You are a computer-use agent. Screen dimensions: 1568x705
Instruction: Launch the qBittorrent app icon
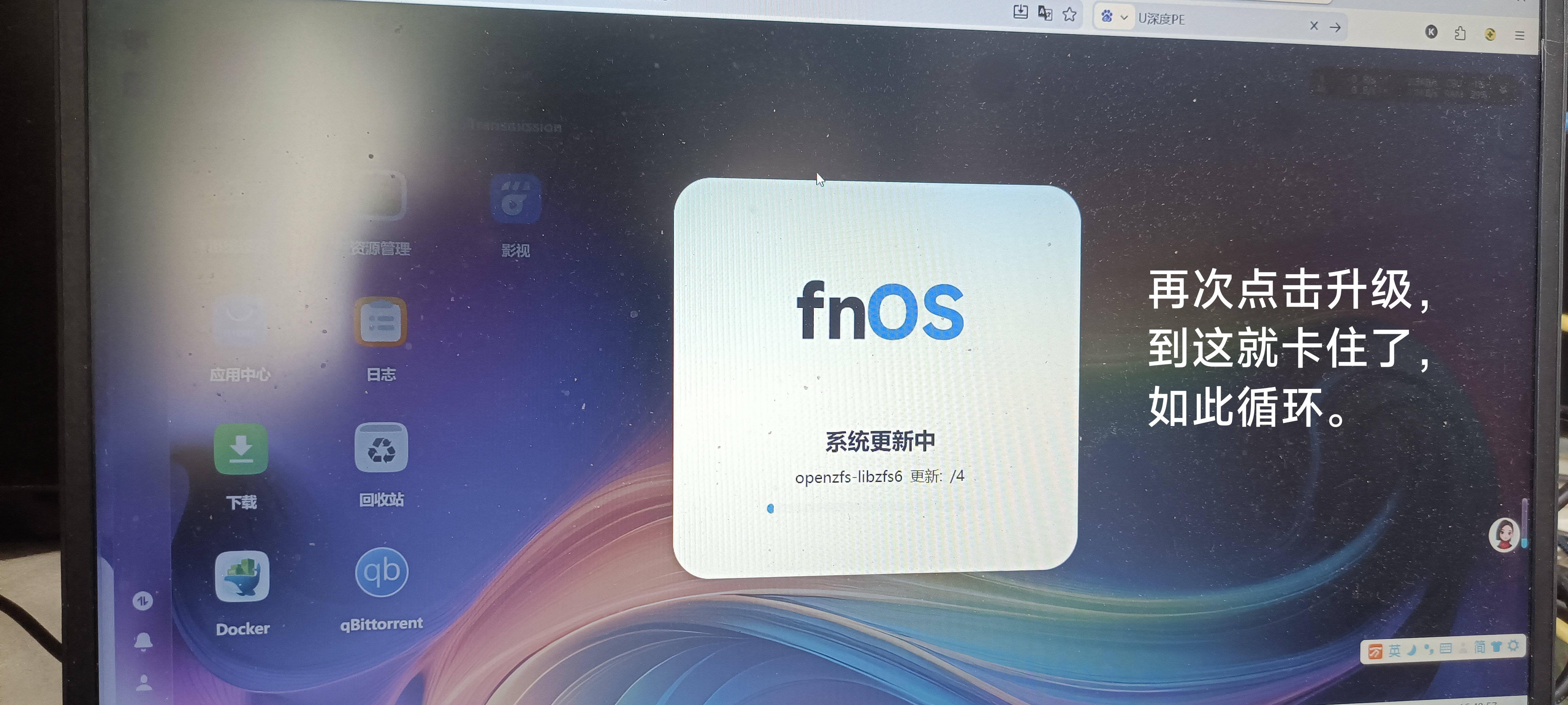click(381, 572)
